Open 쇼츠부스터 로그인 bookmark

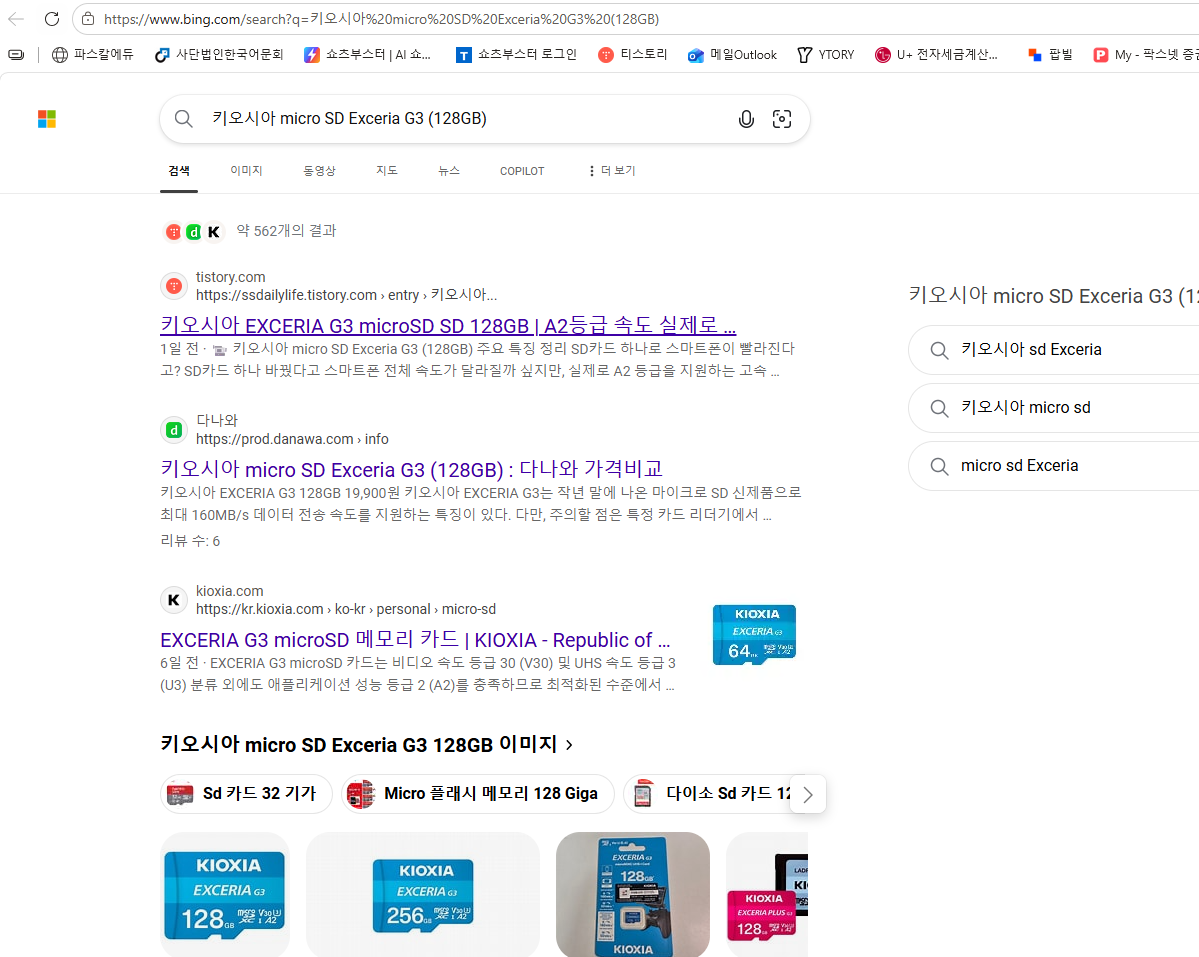coord(516,54)
